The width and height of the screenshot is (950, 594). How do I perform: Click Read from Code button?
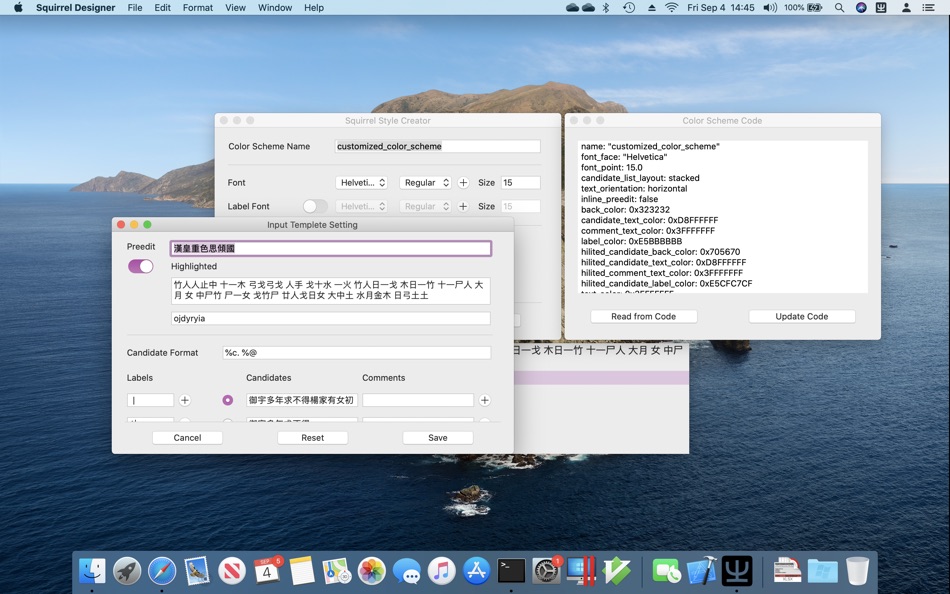(643, 316)
